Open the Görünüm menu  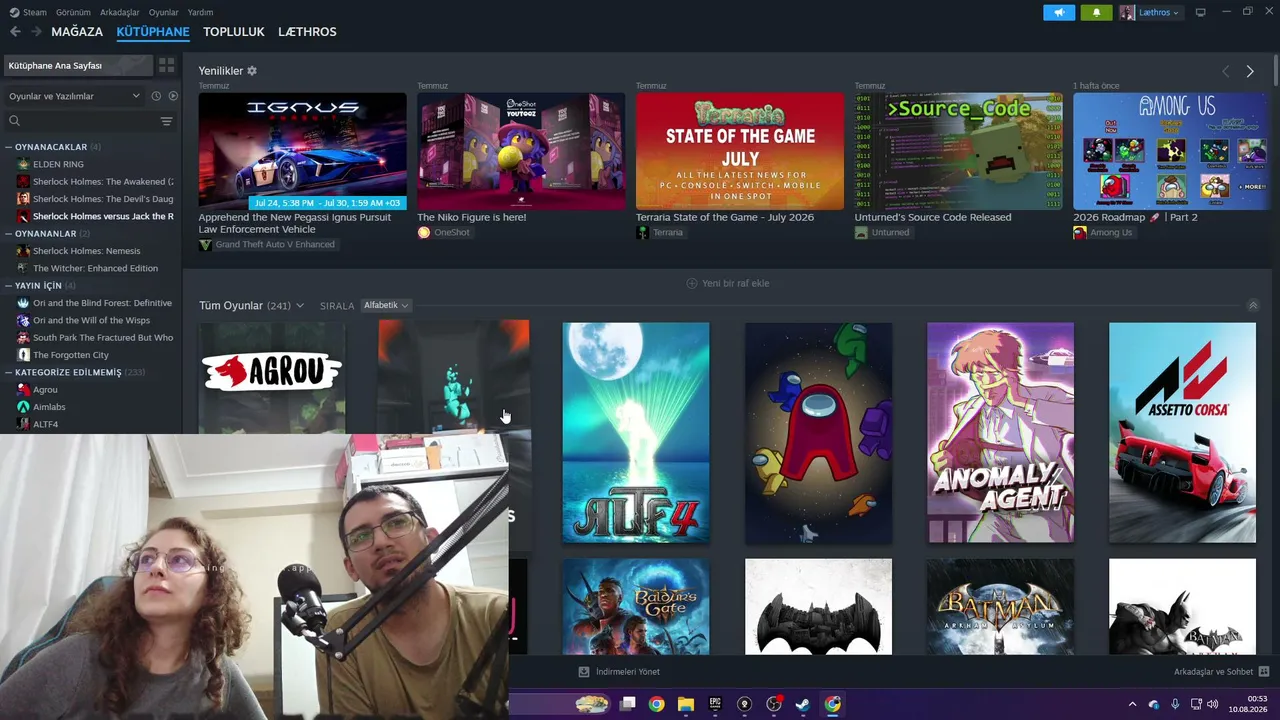click(73, 12)
